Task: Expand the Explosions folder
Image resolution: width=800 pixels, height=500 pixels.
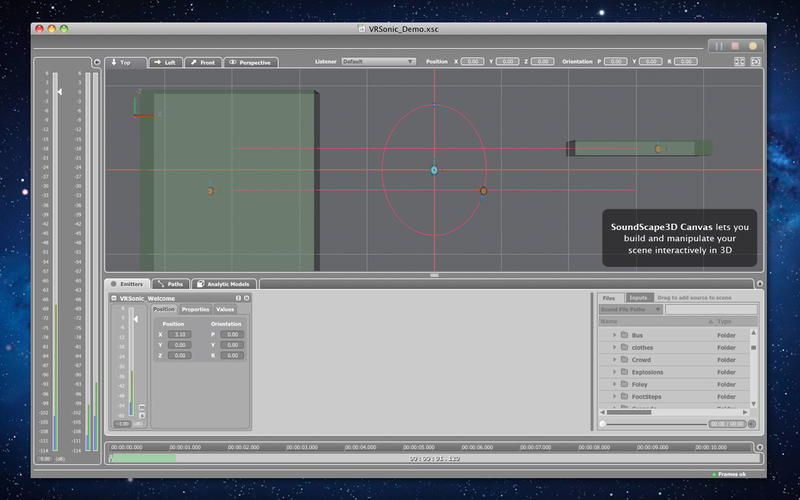Action: [614, 372]
